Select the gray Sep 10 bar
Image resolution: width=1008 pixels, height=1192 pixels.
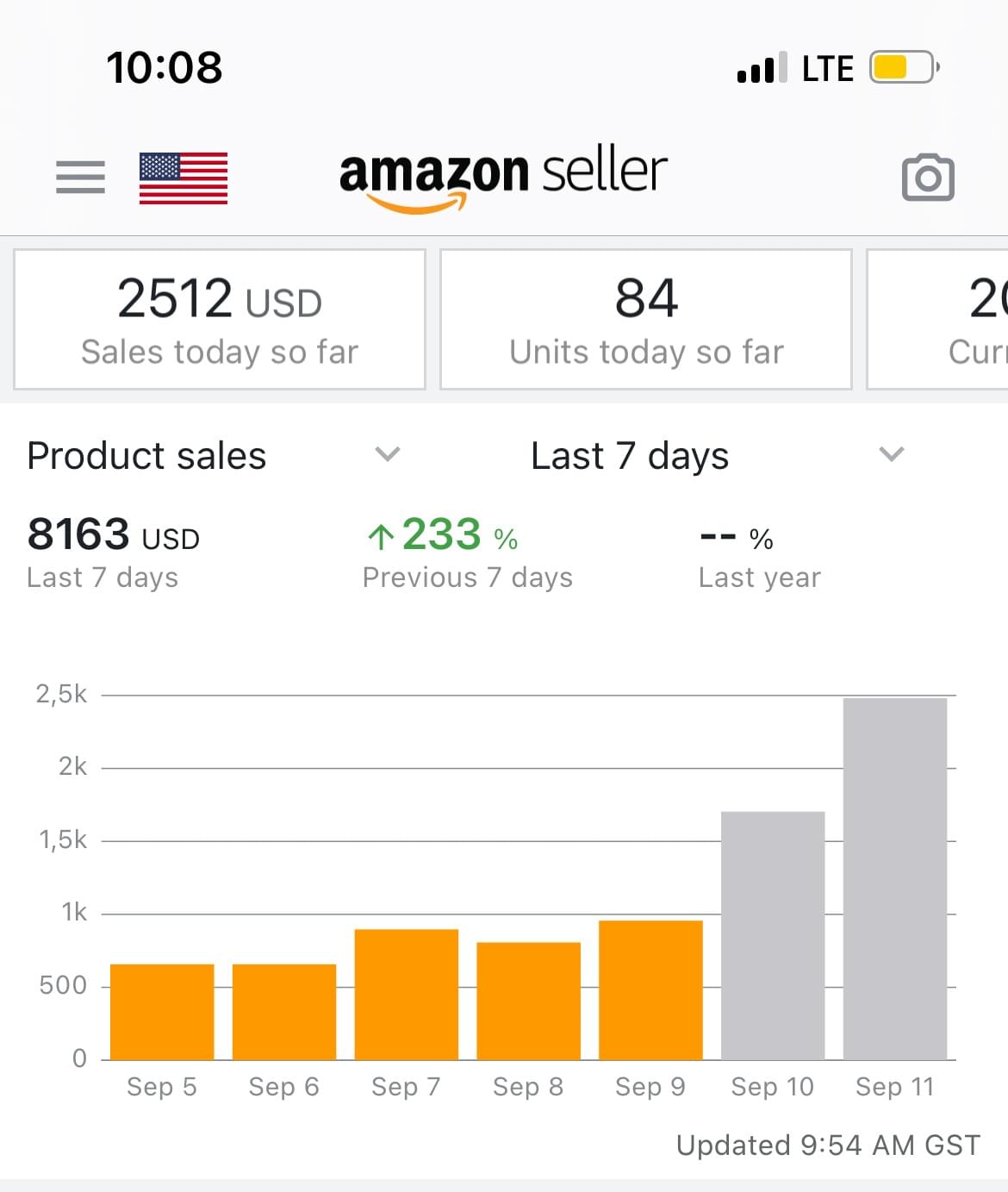pos(773,935)
